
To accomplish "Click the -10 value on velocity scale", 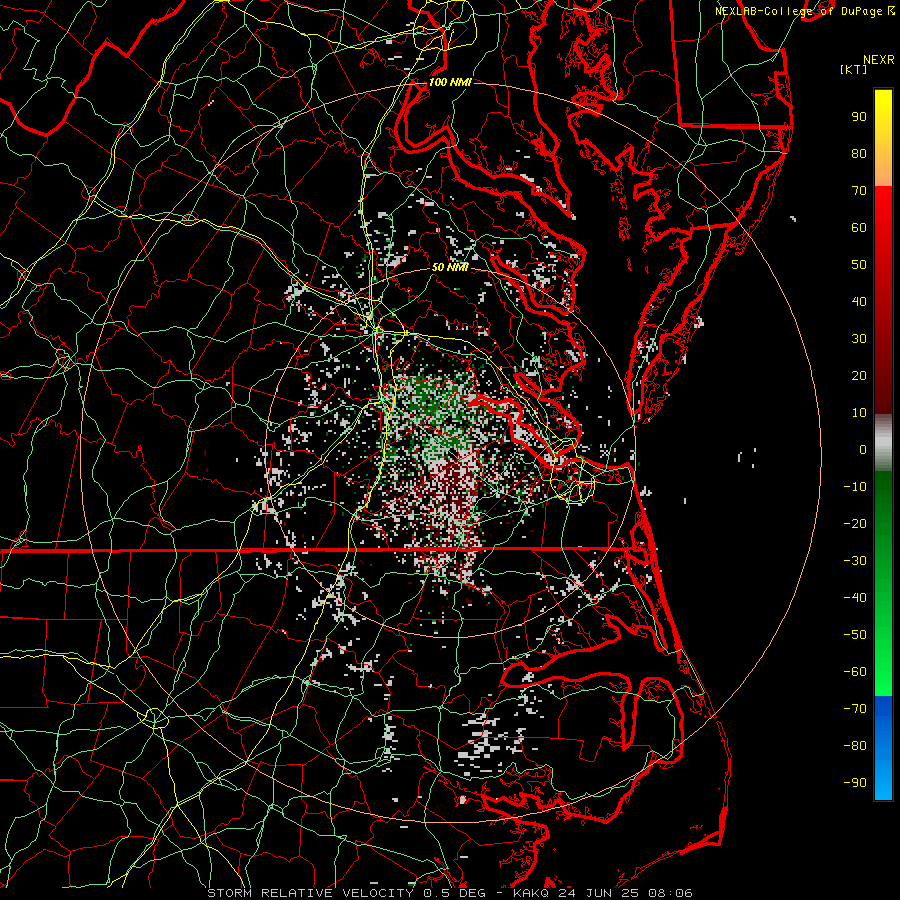I will tap(855, 487).
